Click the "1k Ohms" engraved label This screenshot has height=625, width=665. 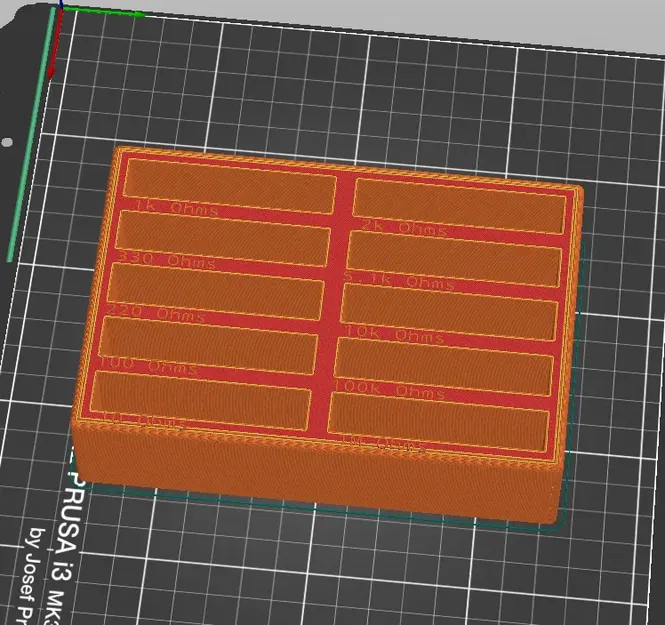click(x=176, y=207)
